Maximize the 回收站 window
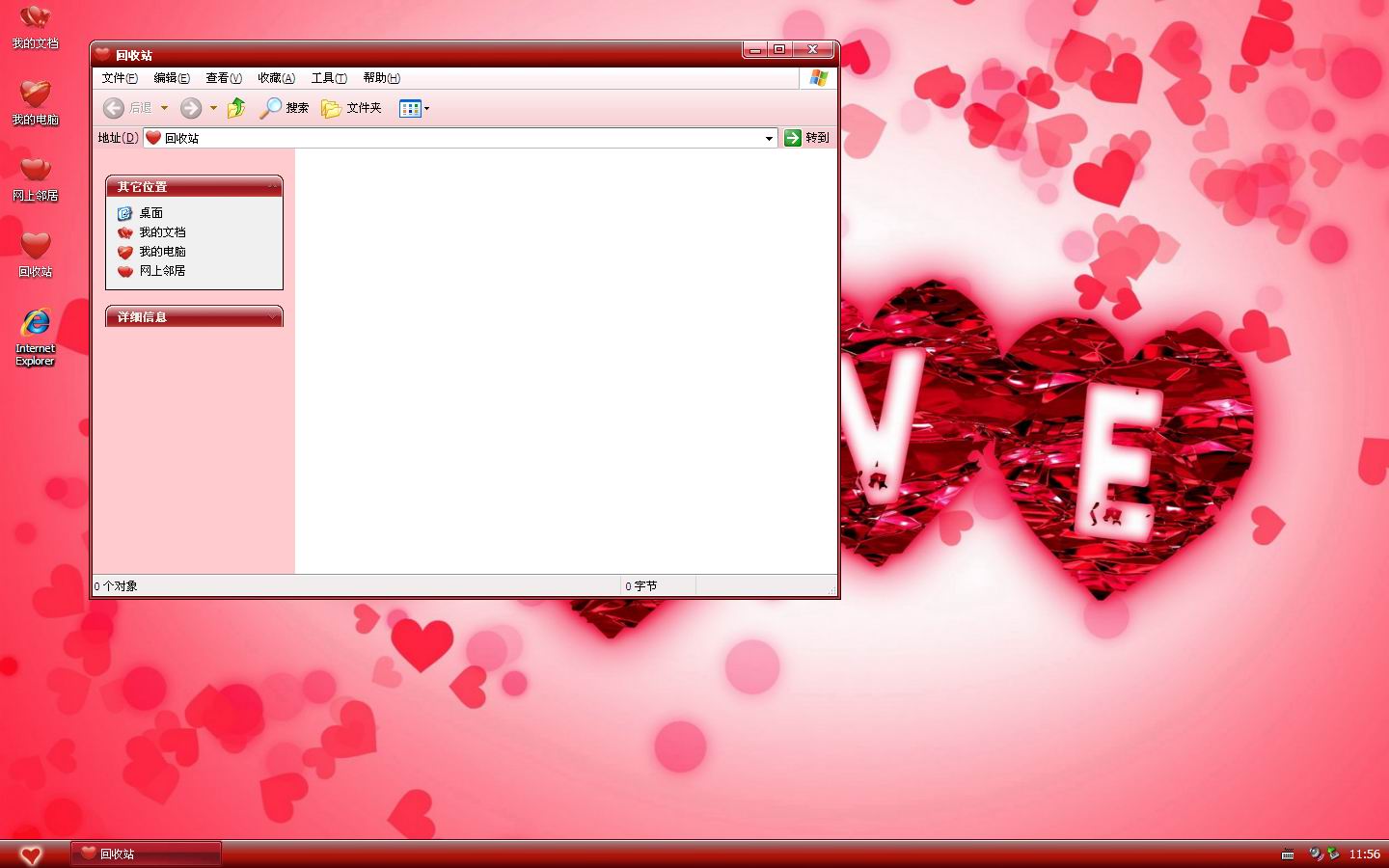The height and width of the screenshot is (868, 1389). (779, 49)
